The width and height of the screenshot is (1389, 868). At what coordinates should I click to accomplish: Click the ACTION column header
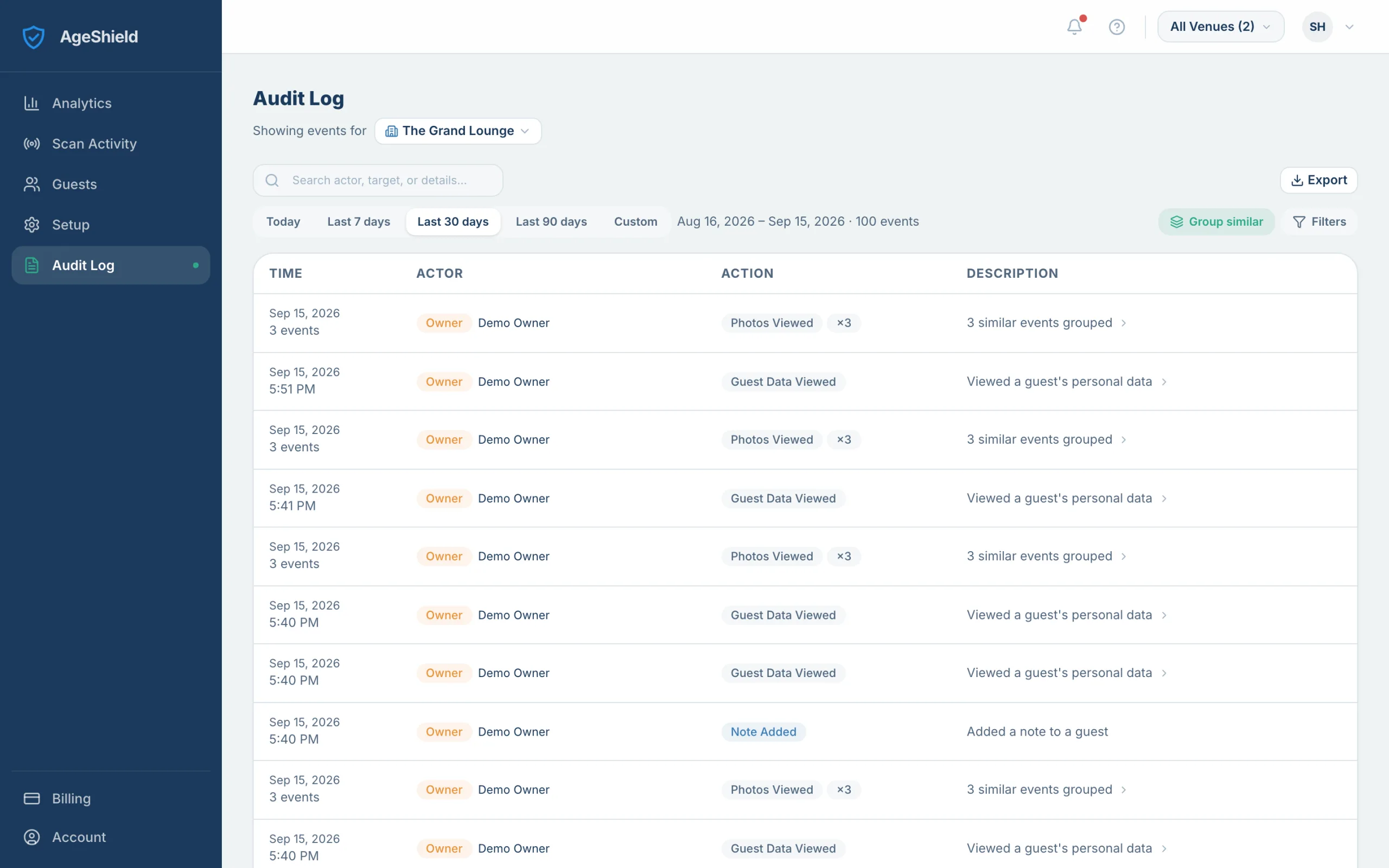(x=747, y=273)
